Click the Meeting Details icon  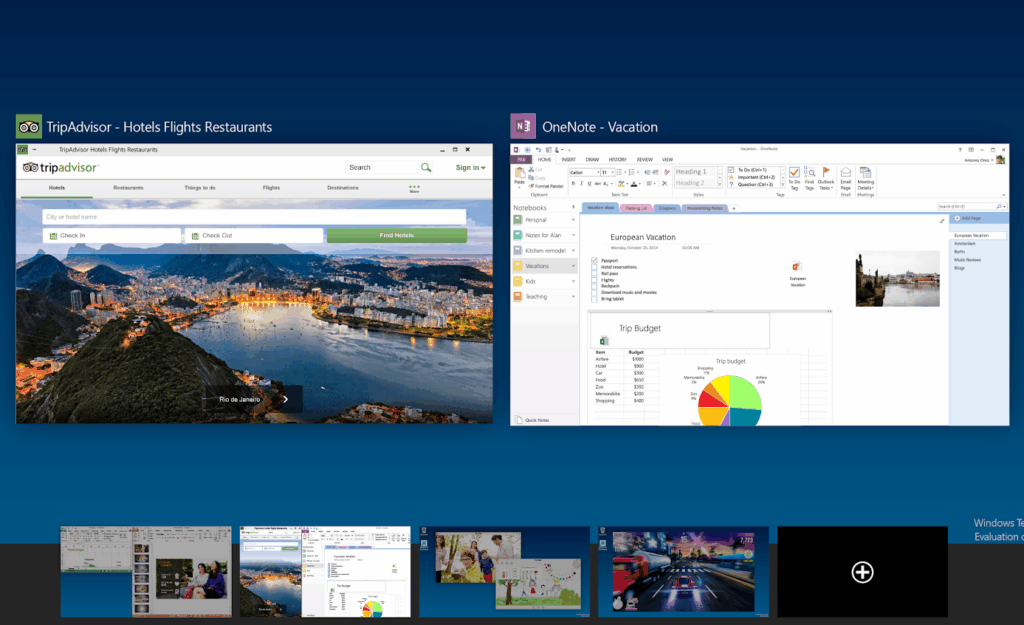click(865, 172)
